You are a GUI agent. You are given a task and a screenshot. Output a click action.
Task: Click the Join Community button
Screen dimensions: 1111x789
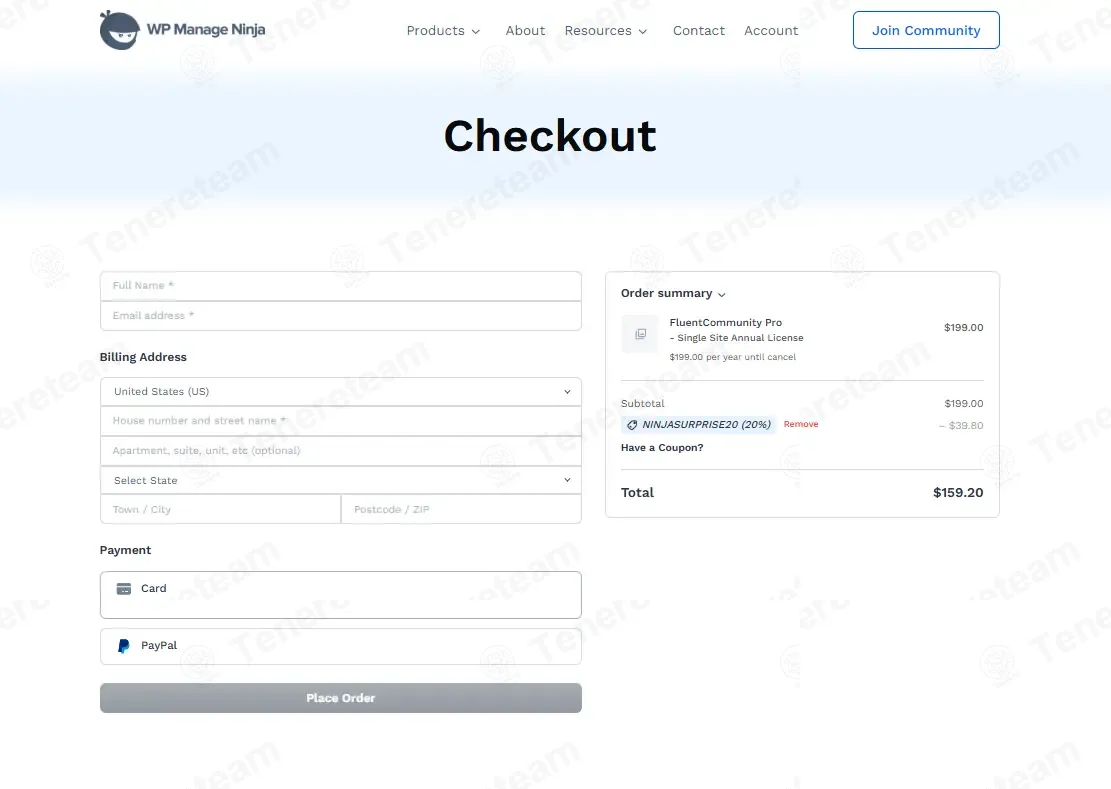(x=925, y=30)
